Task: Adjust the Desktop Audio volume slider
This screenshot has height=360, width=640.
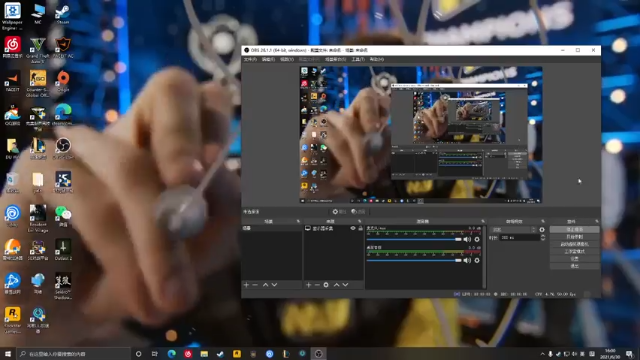Action: pos(414,260)
